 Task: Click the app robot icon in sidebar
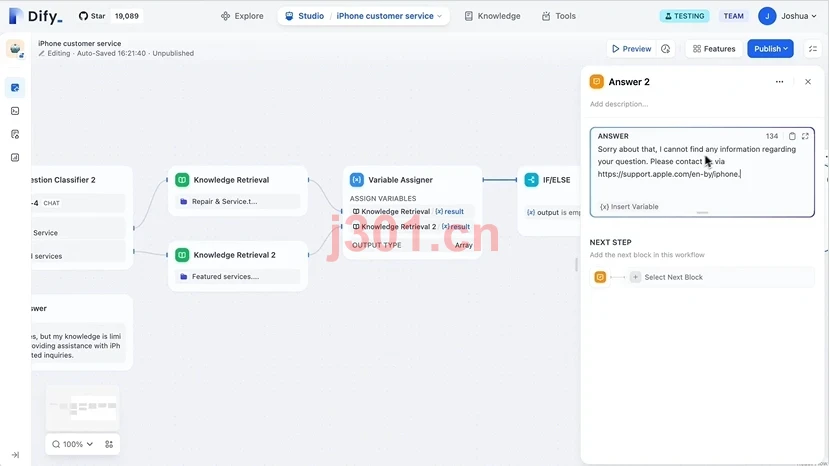point(15,49)
